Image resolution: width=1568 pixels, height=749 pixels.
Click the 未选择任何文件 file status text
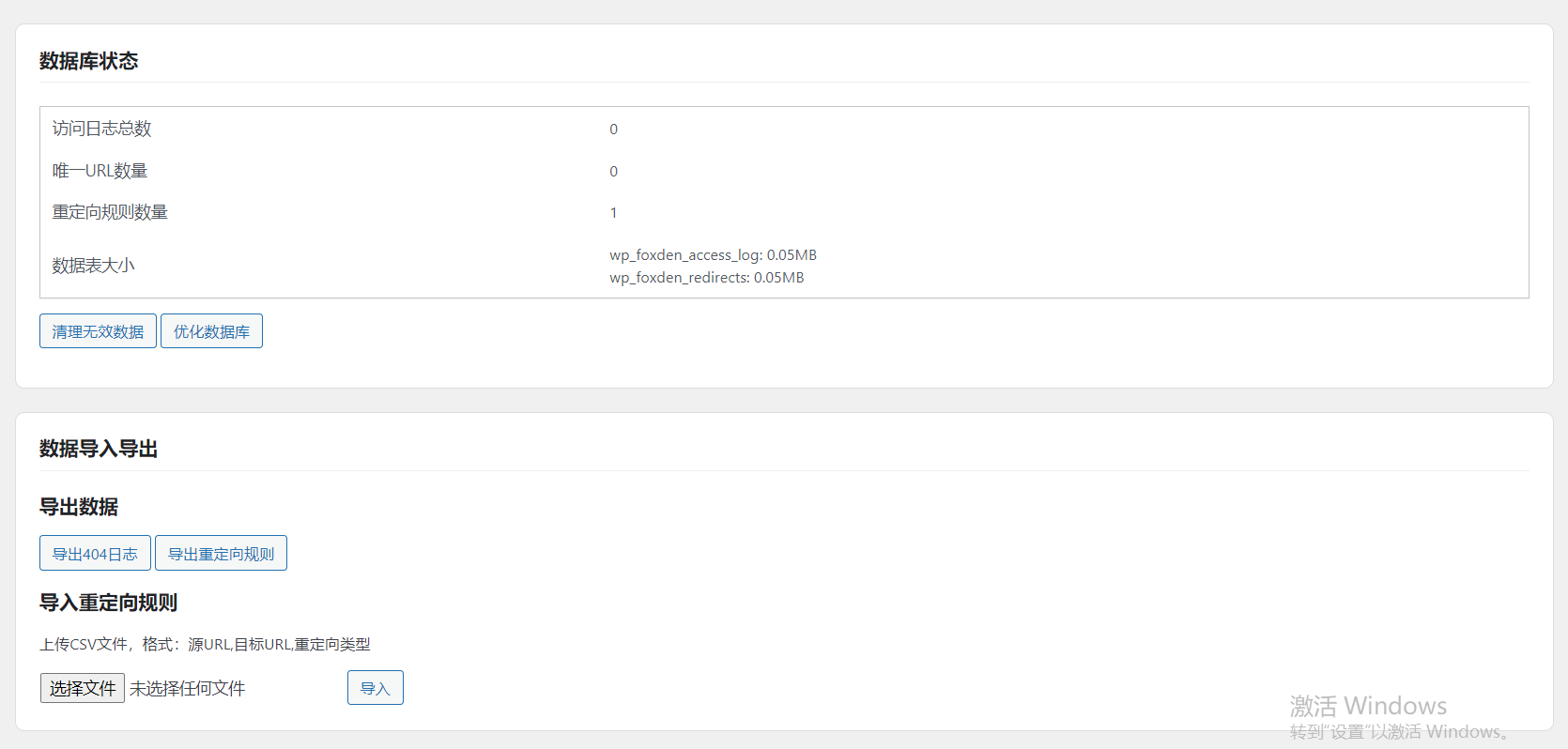pyautogui.click(x=188, y=689)
